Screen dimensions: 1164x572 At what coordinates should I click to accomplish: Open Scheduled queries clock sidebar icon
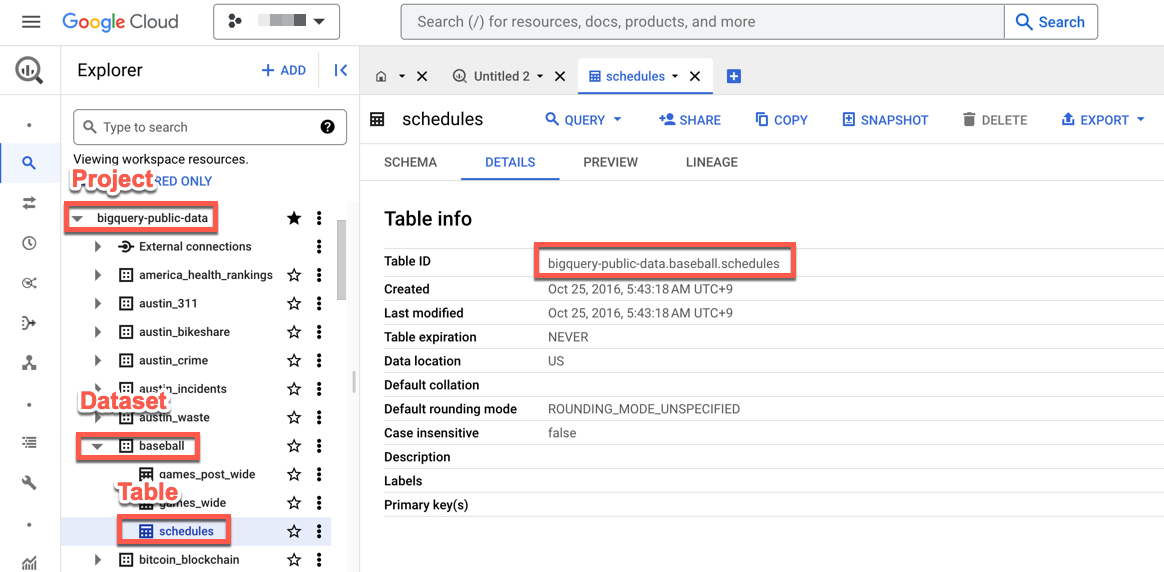pos(30,243)
